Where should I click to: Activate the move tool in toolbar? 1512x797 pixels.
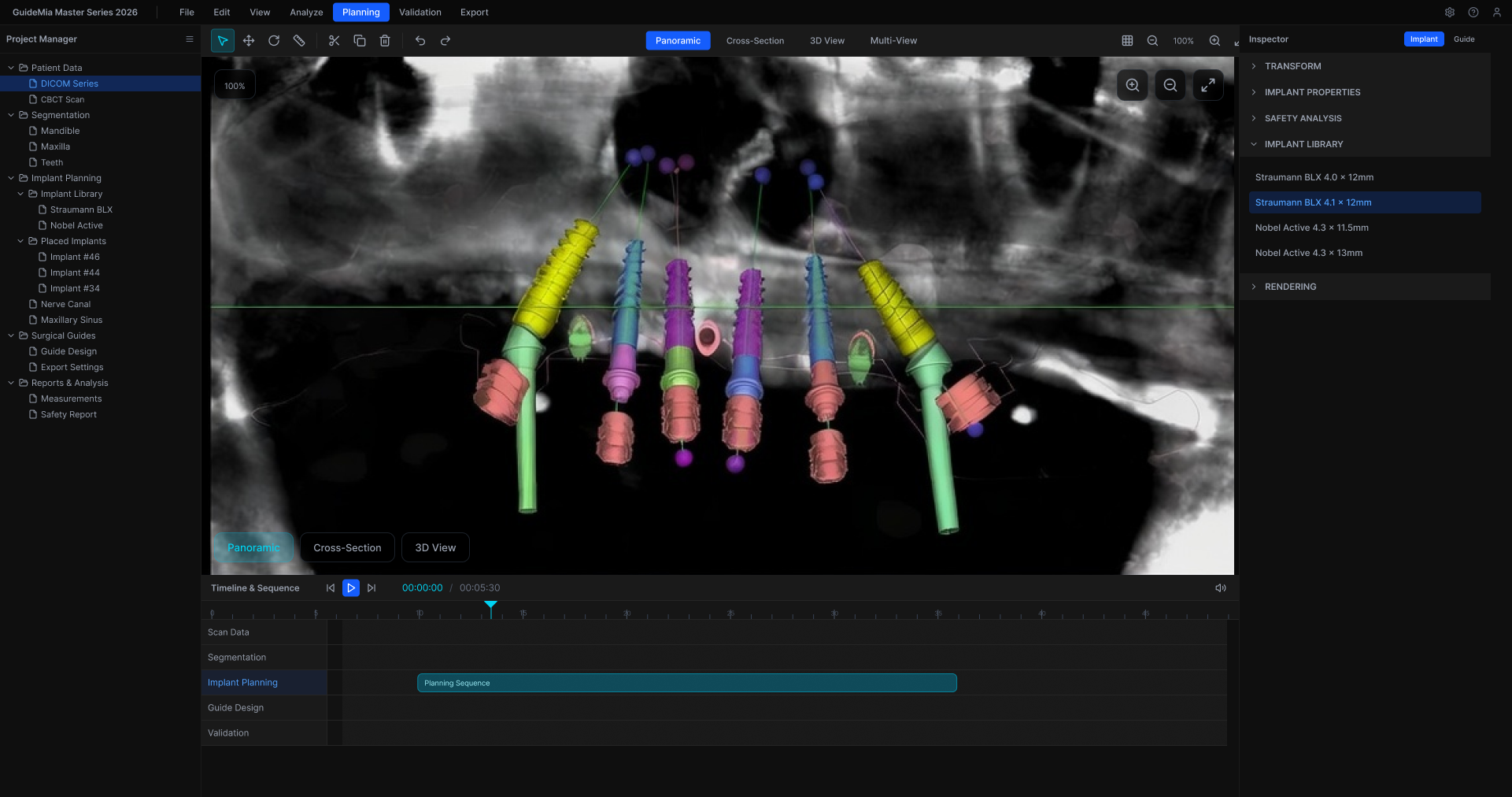[249, 41]
